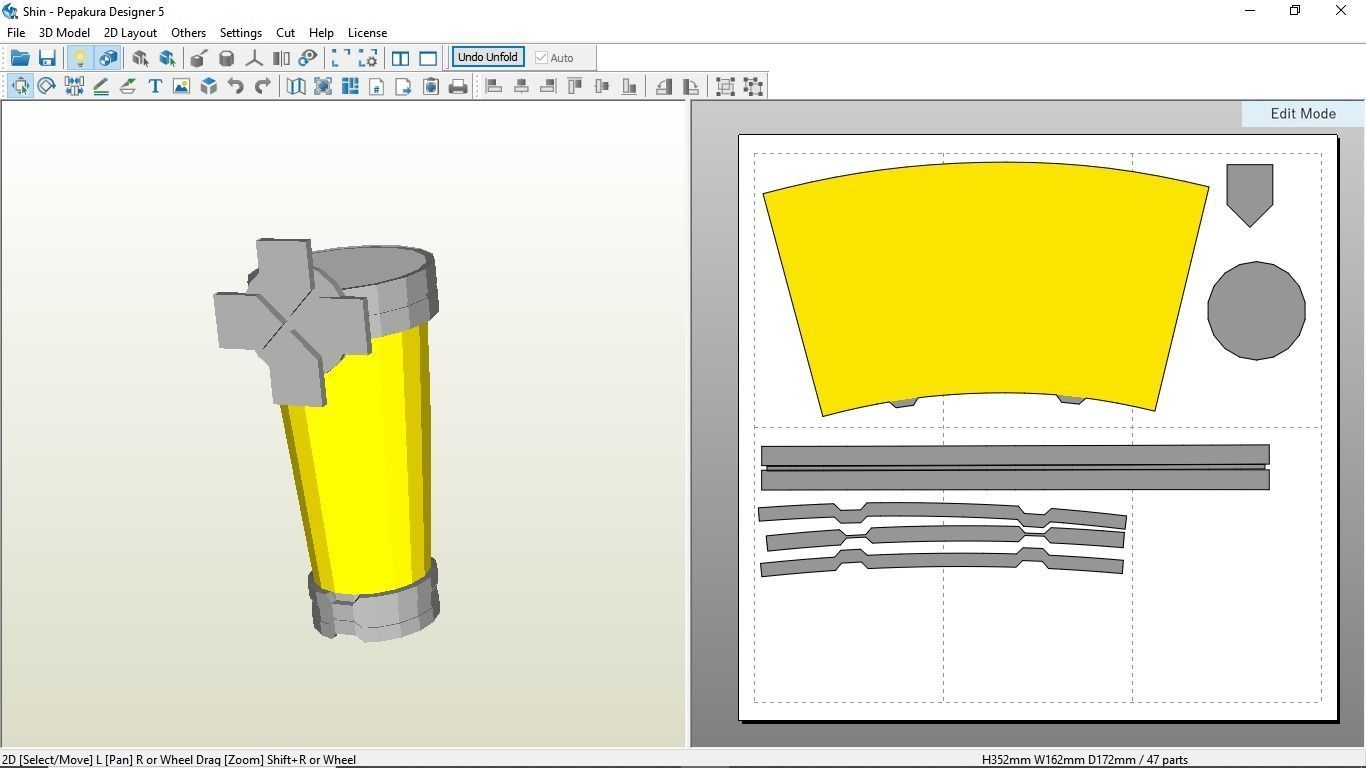Save the project with the floppy icon
Image resolution: width=1366 pixels, height=768 pixels.
pos(47,58)
